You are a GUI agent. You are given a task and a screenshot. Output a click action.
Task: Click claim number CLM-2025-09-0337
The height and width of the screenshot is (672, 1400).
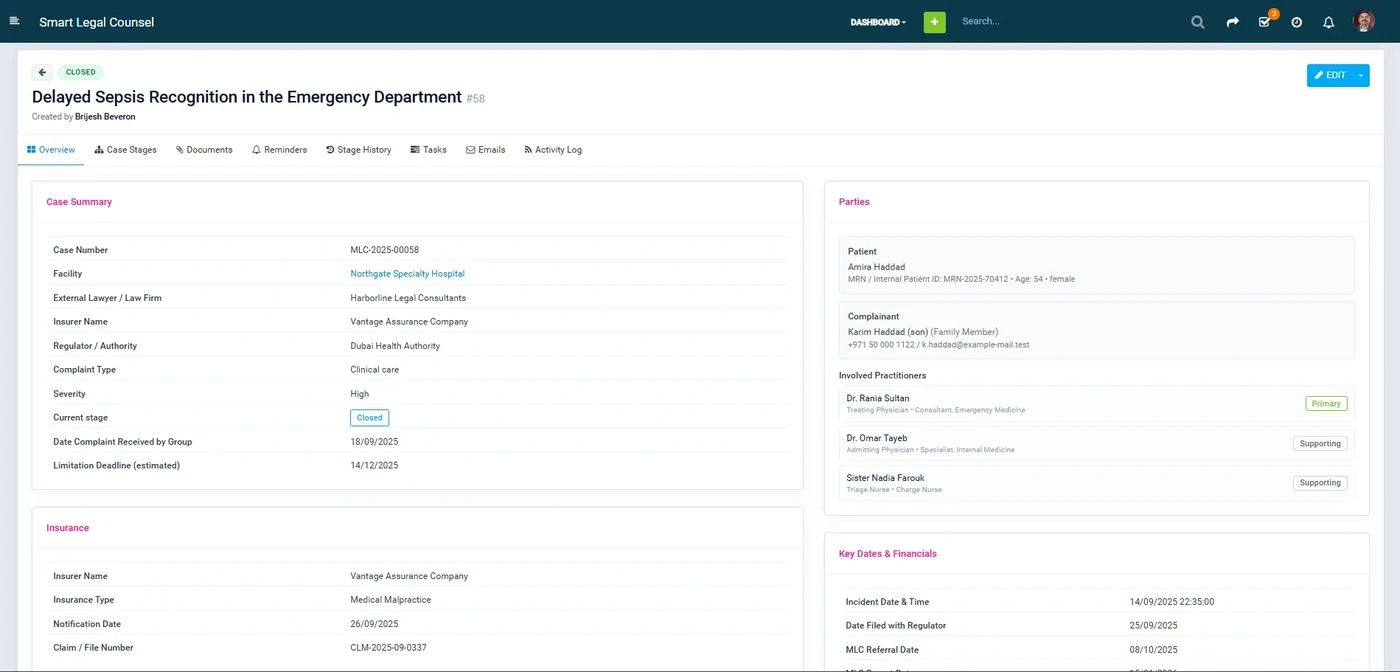click(388, 648)
